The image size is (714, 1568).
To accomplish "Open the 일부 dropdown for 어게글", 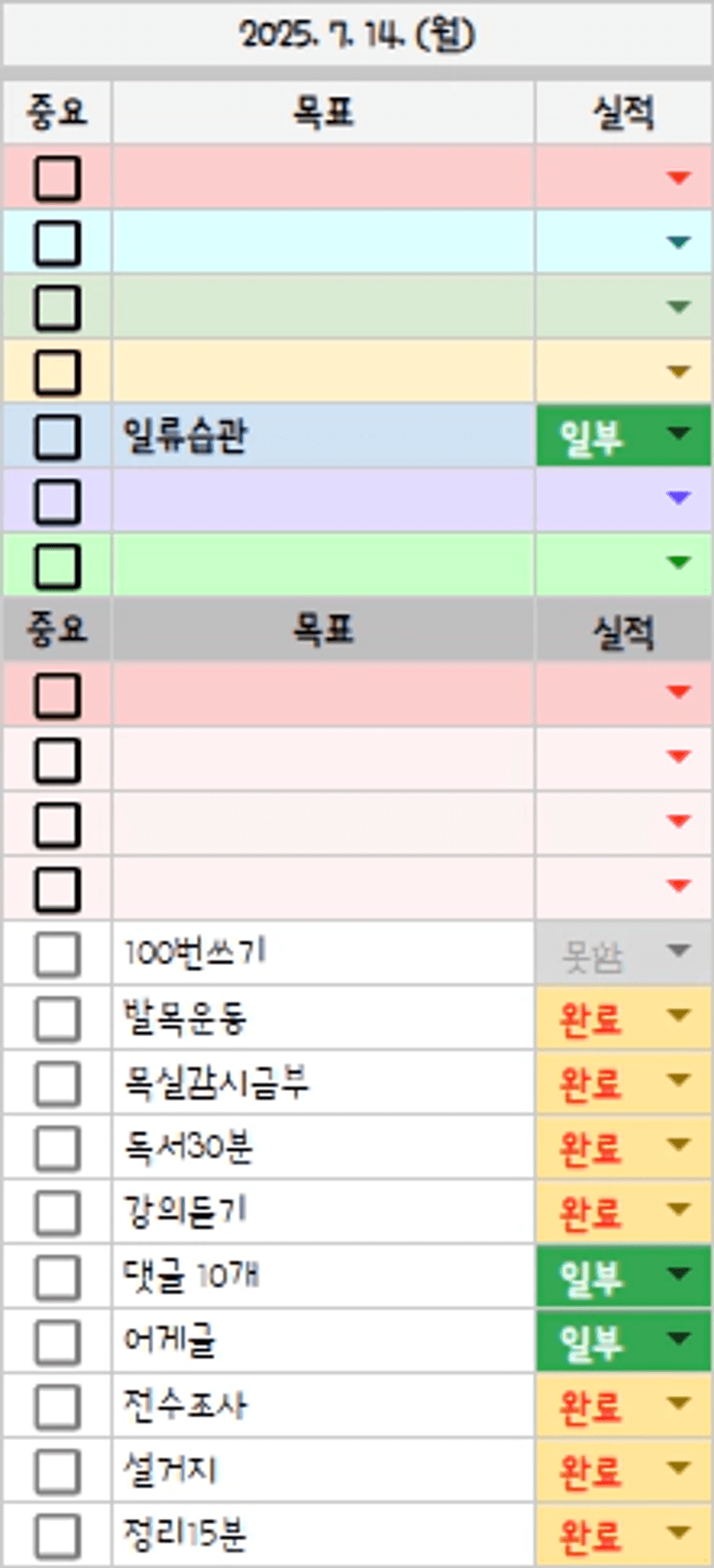I will coord(679,1339).
